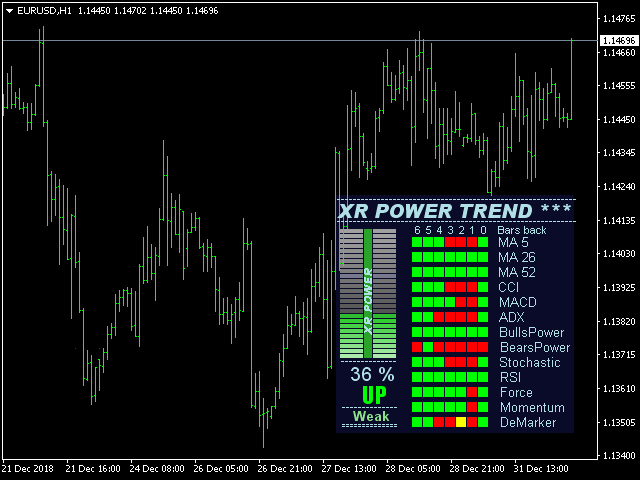
Task: Click the 26 Dec 21:00 time label
Action: pyautogui.click(x=285, y=469)
